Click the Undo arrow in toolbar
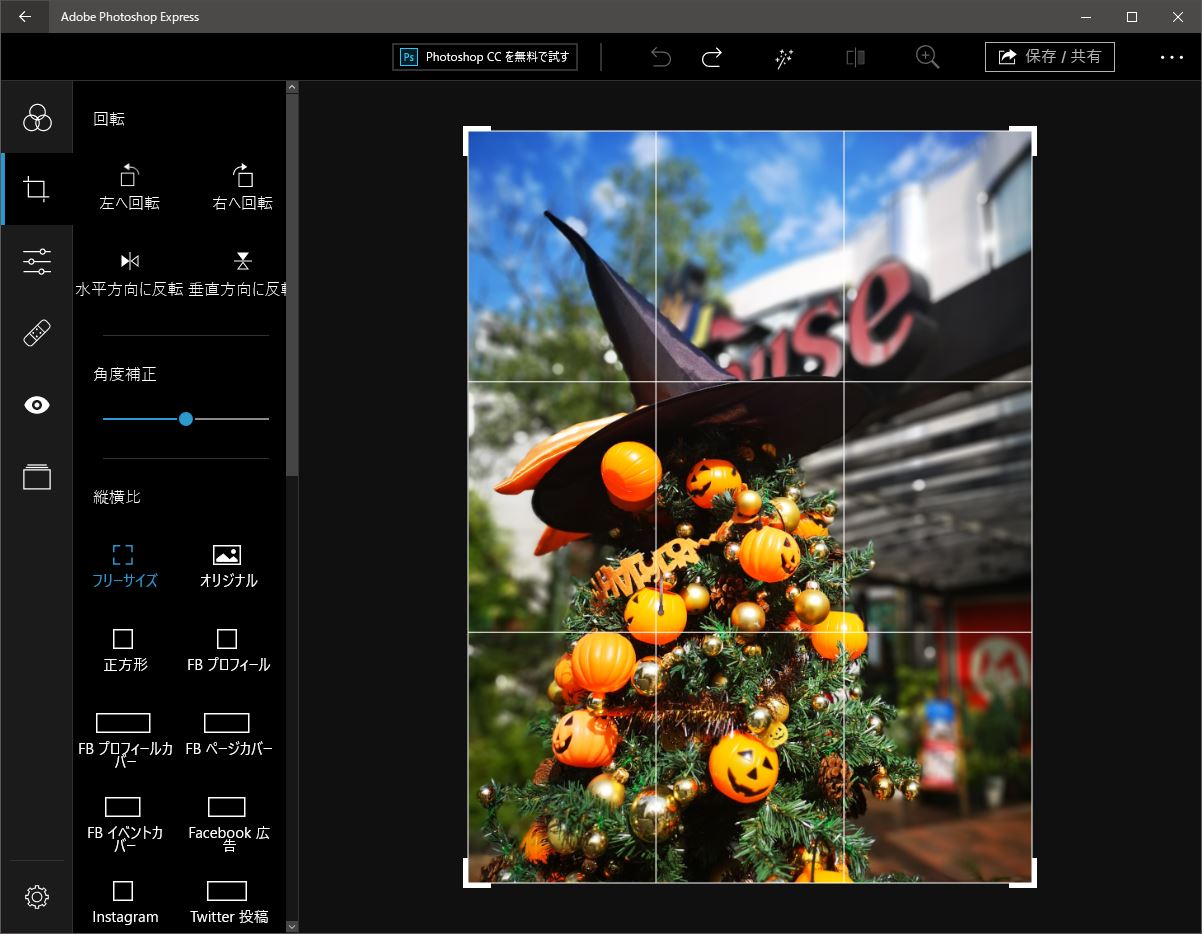This screenshot has width=1202, height=934. (x=661, y=57)
